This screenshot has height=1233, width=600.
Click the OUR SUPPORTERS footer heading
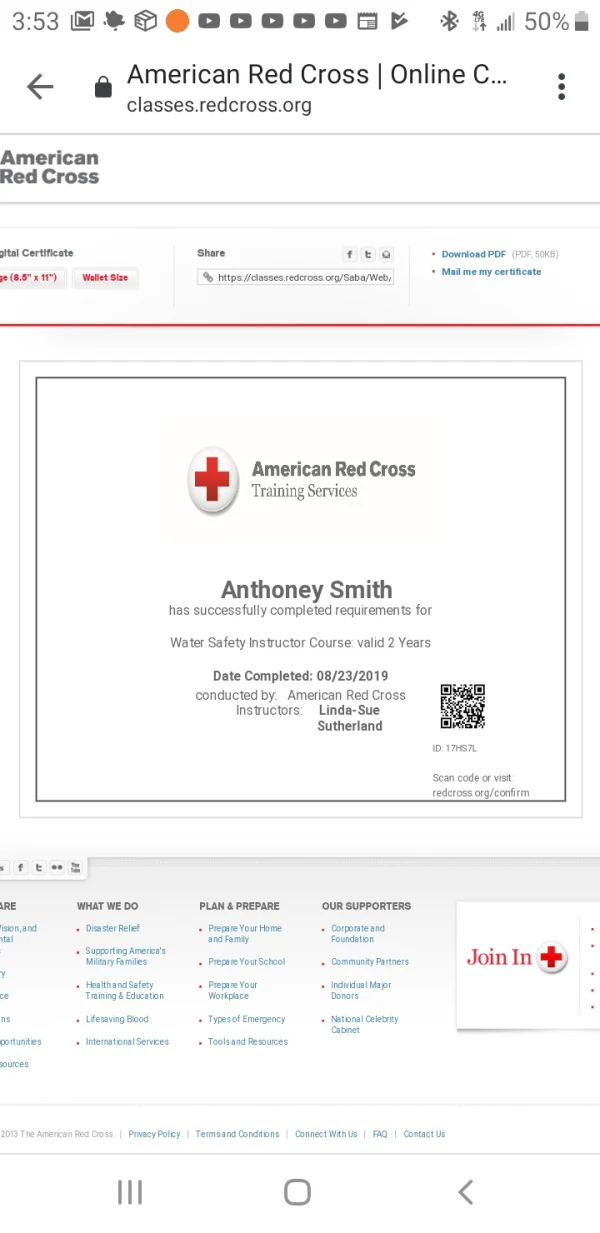click(x=366, y=906)
